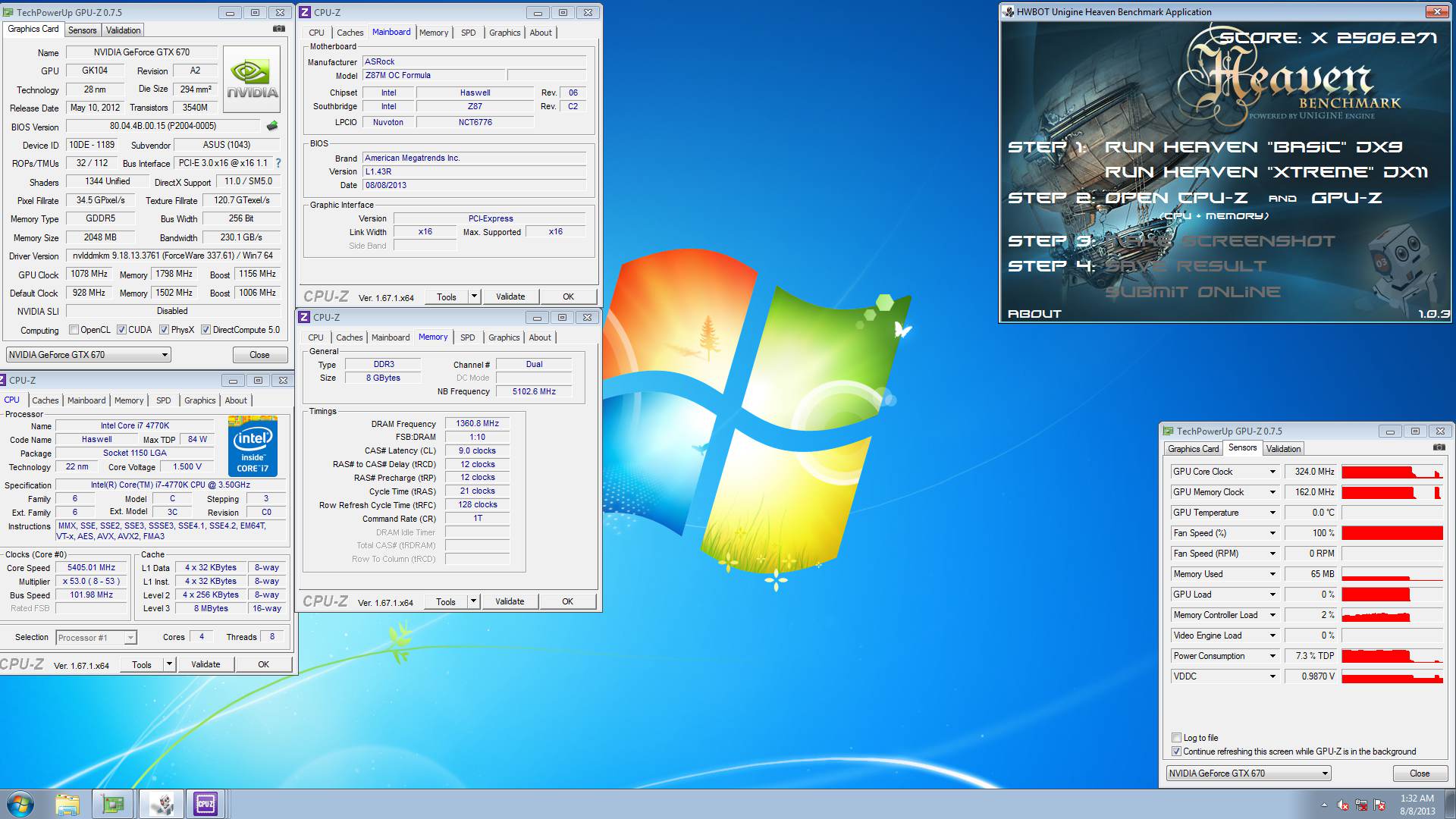Expand the Fan Speed (%) sensor dropdown
The height and width of the screenshot is (819, 1456).
1272,533
